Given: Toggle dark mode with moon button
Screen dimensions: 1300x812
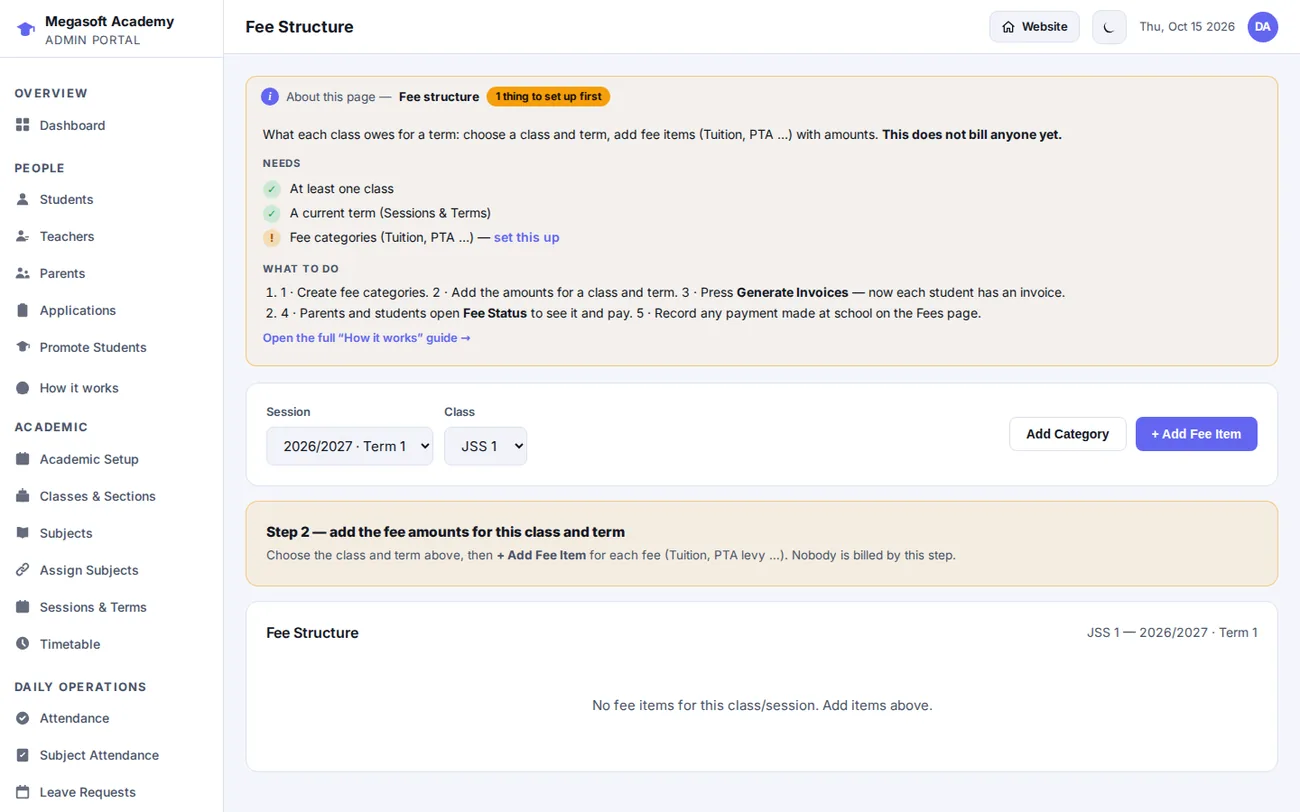Looking at the screenshot, I should click(x=1109, y=27).
